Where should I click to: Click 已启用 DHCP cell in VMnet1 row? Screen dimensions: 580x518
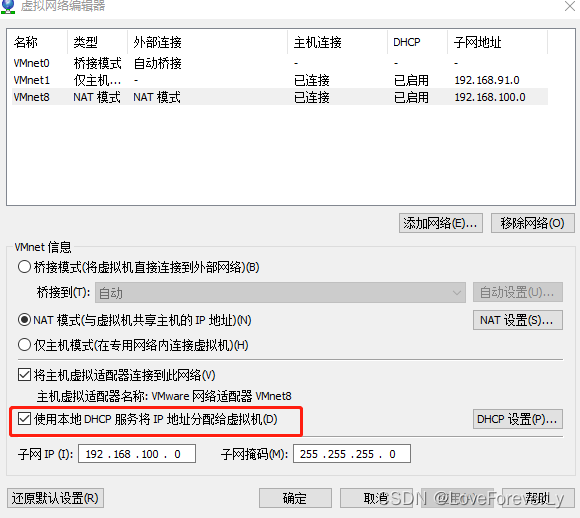(411, 80)
